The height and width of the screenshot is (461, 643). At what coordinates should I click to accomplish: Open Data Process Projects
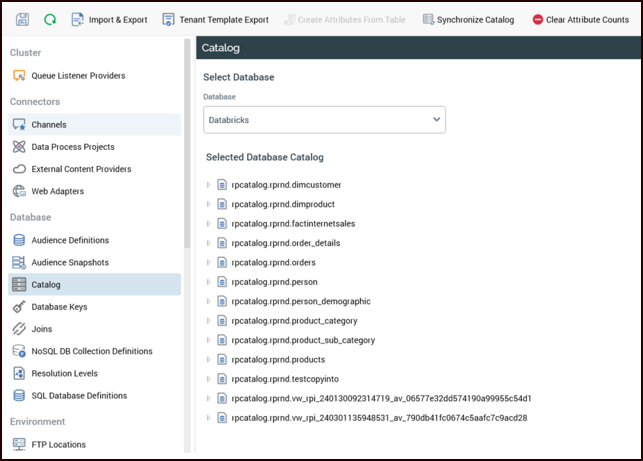(x=72, y=147)
